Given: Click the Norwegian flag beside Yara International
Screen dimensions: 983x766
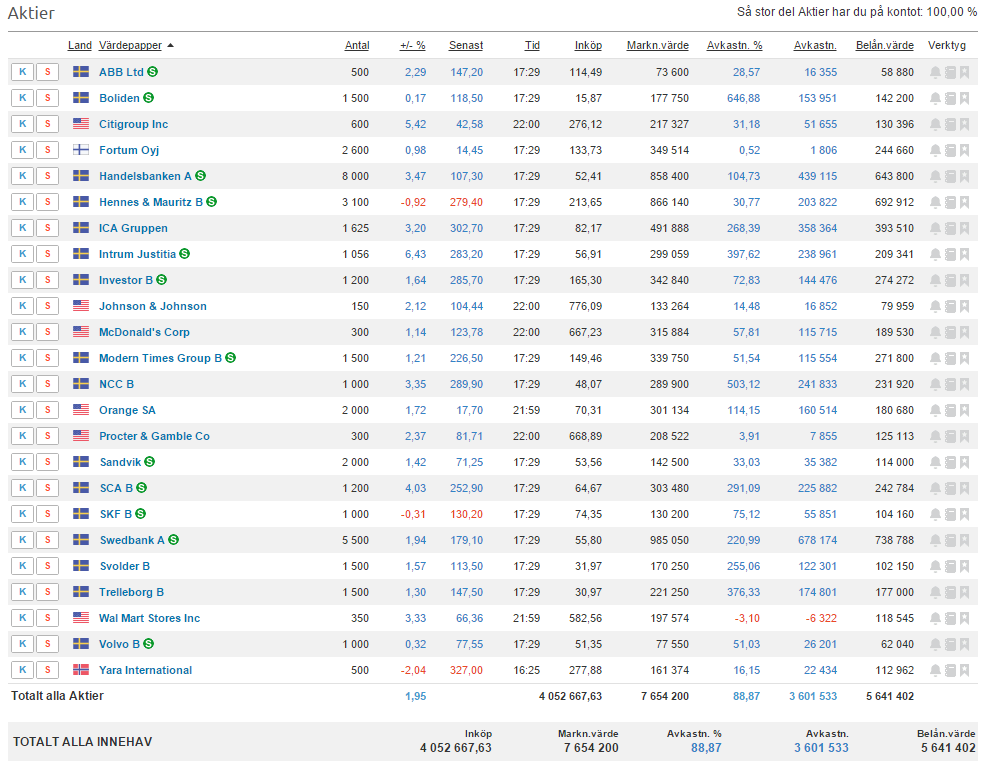Looking at the screenshot, I should coord(81,670).
